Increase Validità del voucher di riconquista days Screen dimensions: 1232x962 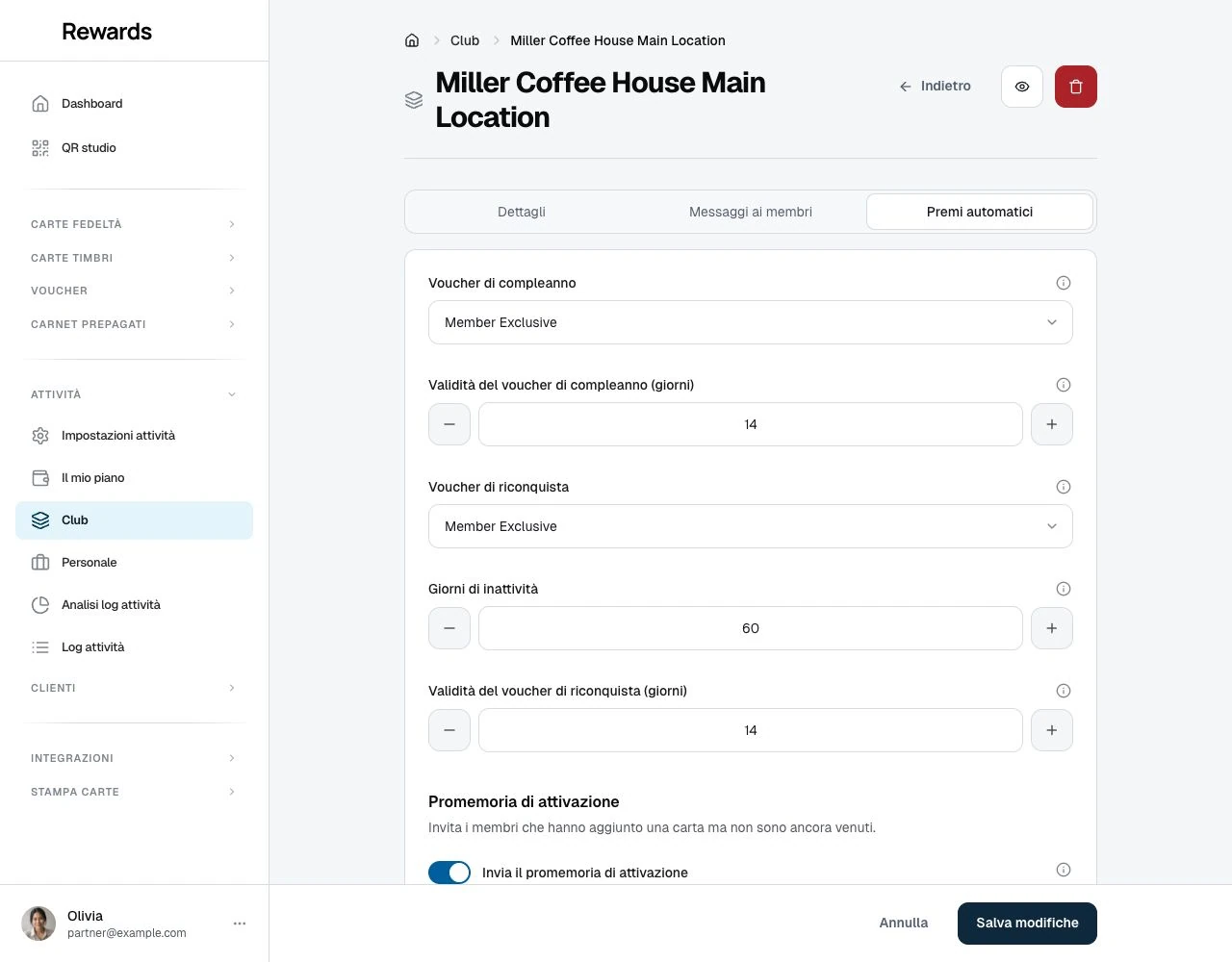1052,730
